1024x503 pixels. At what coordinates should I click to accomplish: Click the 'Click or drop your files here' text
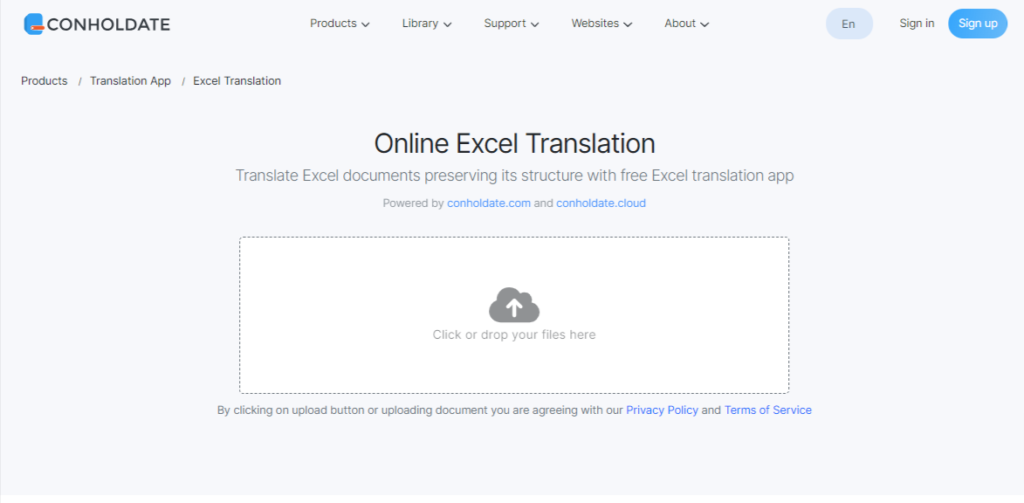[x=514, y=335]
